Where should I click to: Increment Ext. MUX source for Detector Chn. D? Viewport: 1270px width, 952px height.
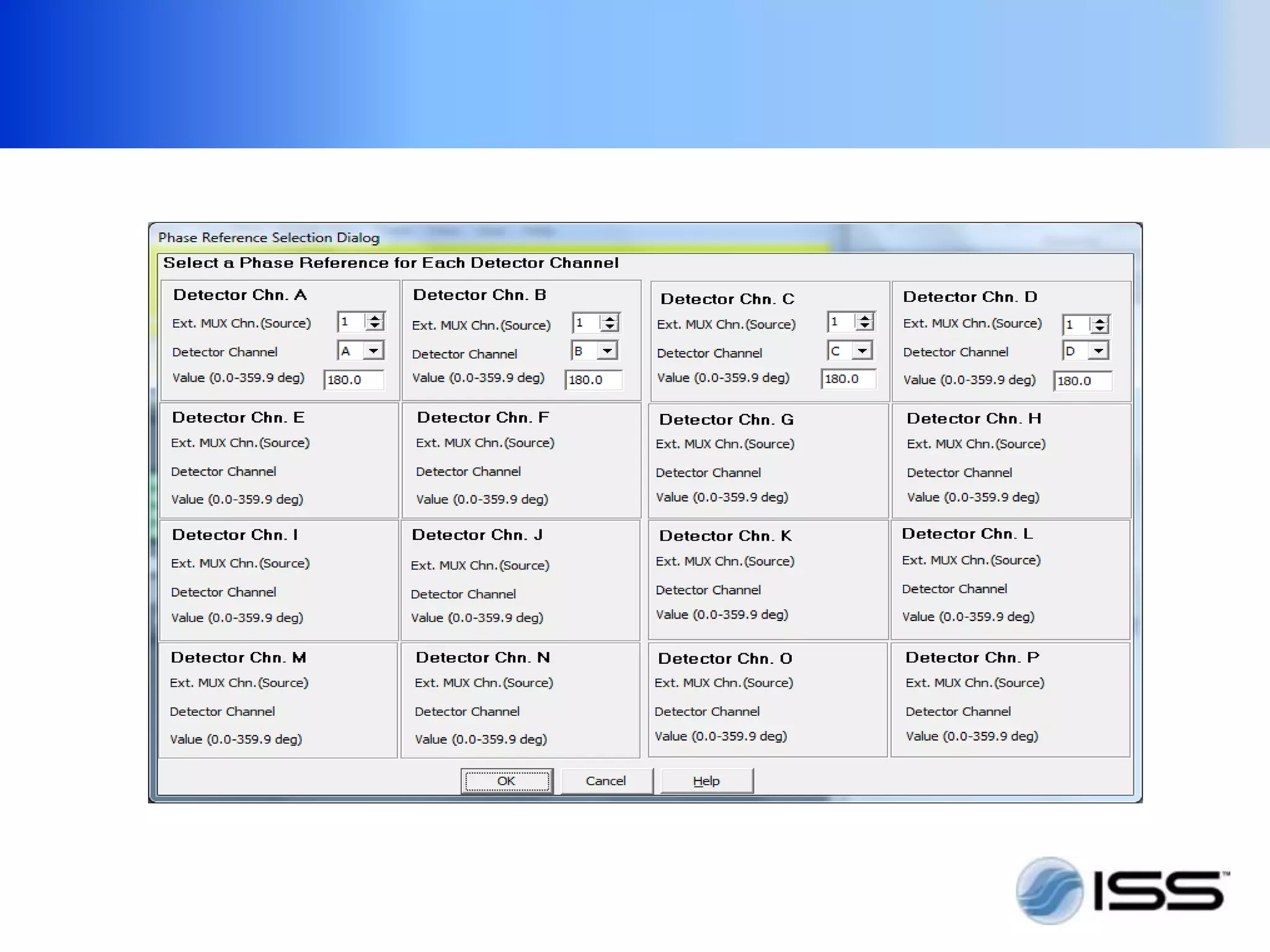pos(1099,320)
